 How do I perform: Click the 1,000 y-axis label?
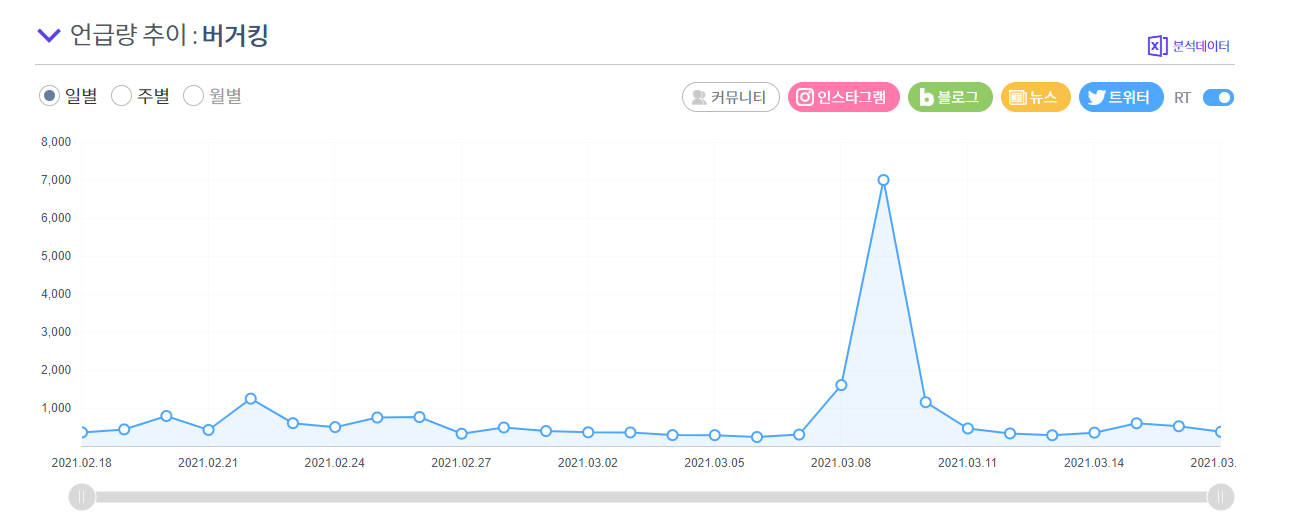pyautogui.click(x=55, y=408)
